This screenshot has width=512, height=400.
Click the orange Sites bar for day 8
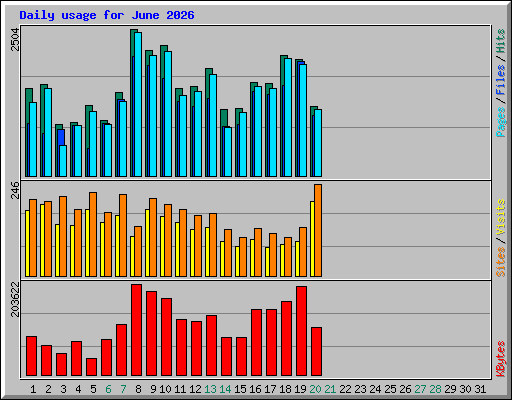(138, 251)
